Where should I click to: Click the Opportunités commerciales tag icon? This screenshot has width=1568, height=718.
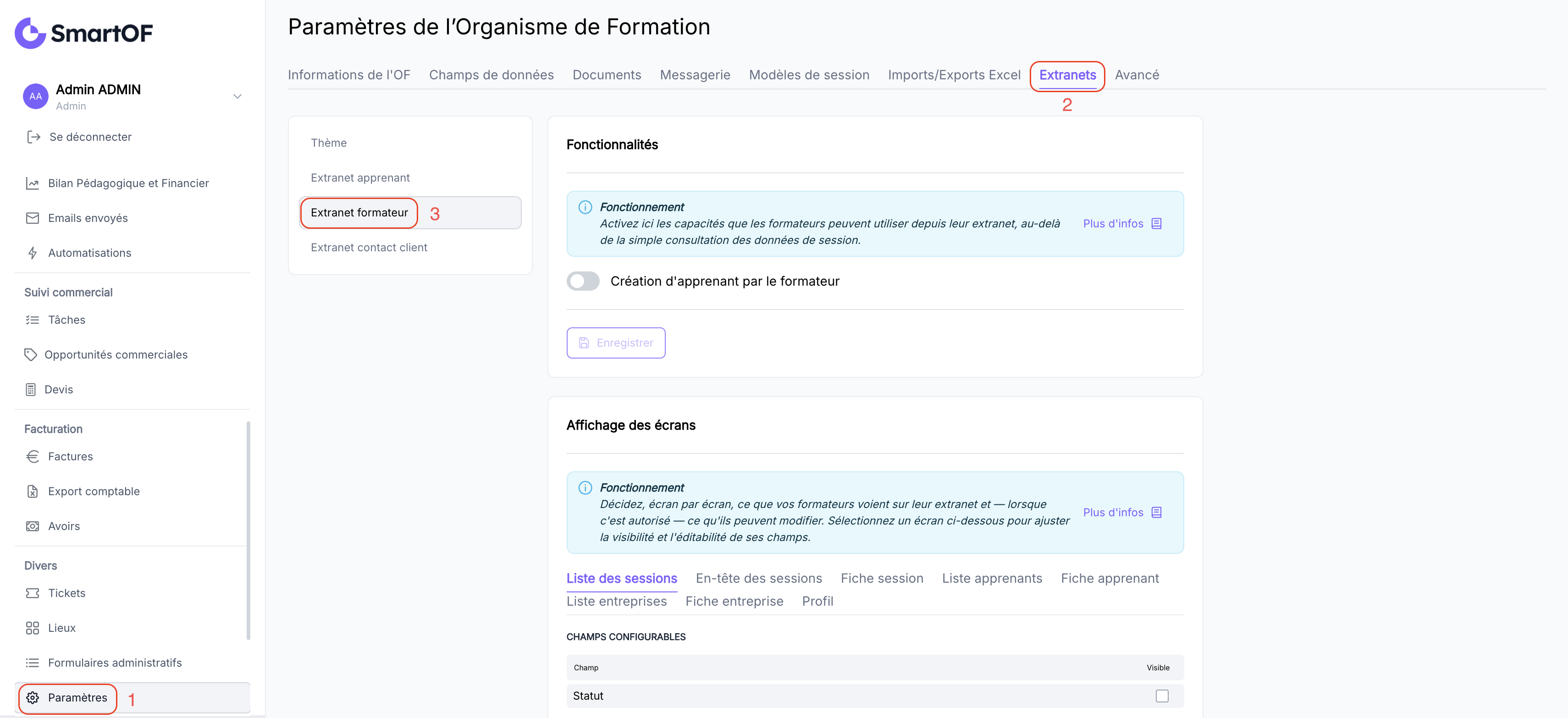30,354
